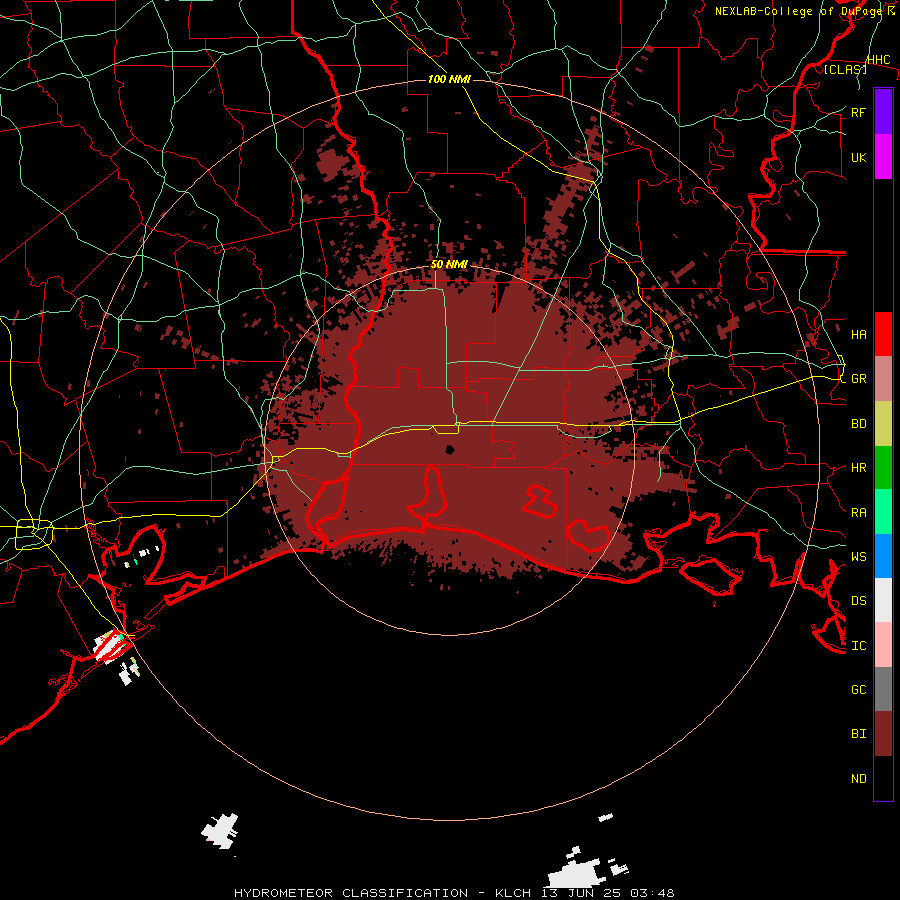The image size is (900, 900).
Task: Click the "13 JUN 25" date text
Action: 581,893
